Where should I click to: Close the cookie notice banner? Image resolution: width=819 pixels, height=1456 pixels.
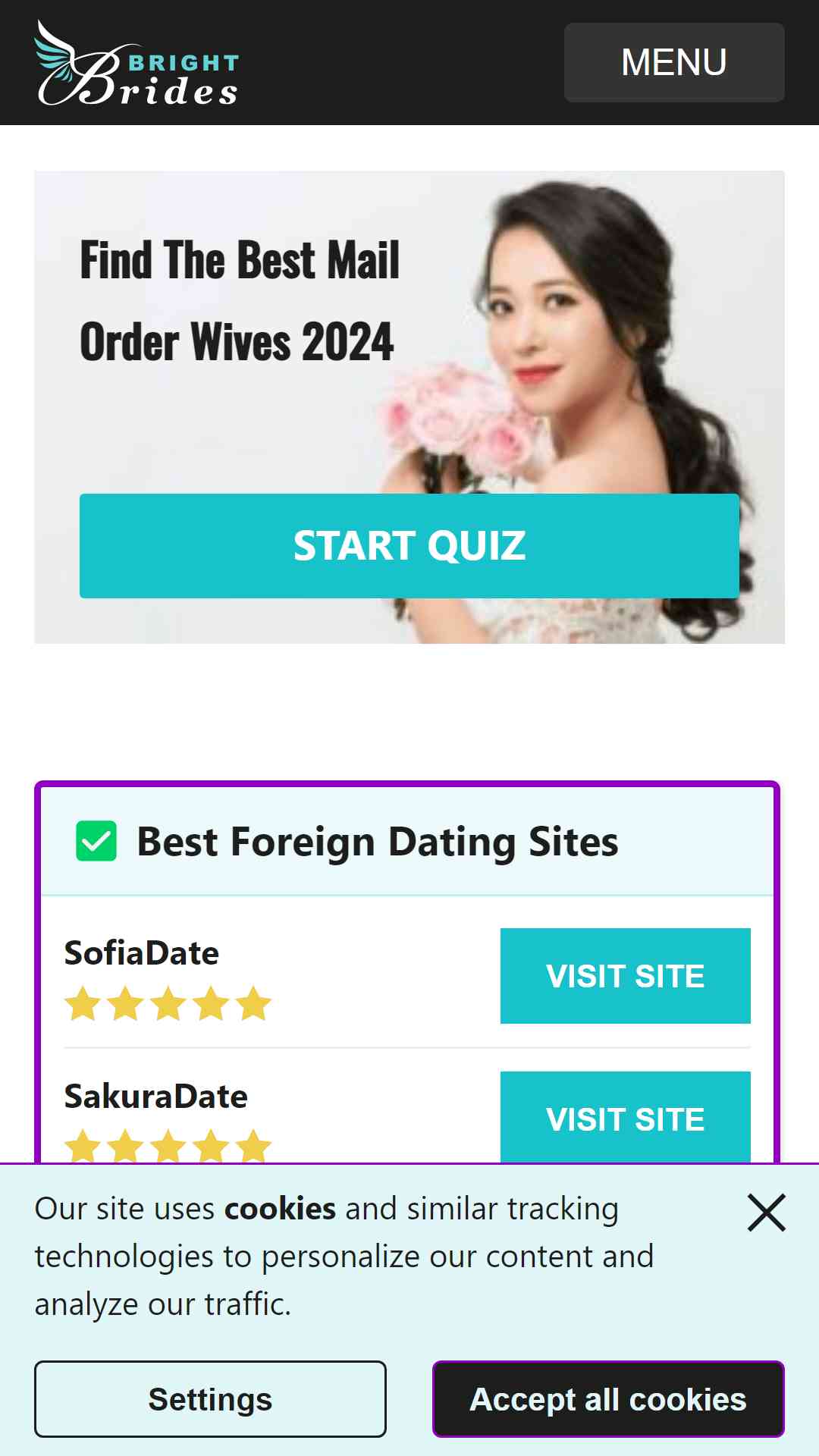[767, 1213]
